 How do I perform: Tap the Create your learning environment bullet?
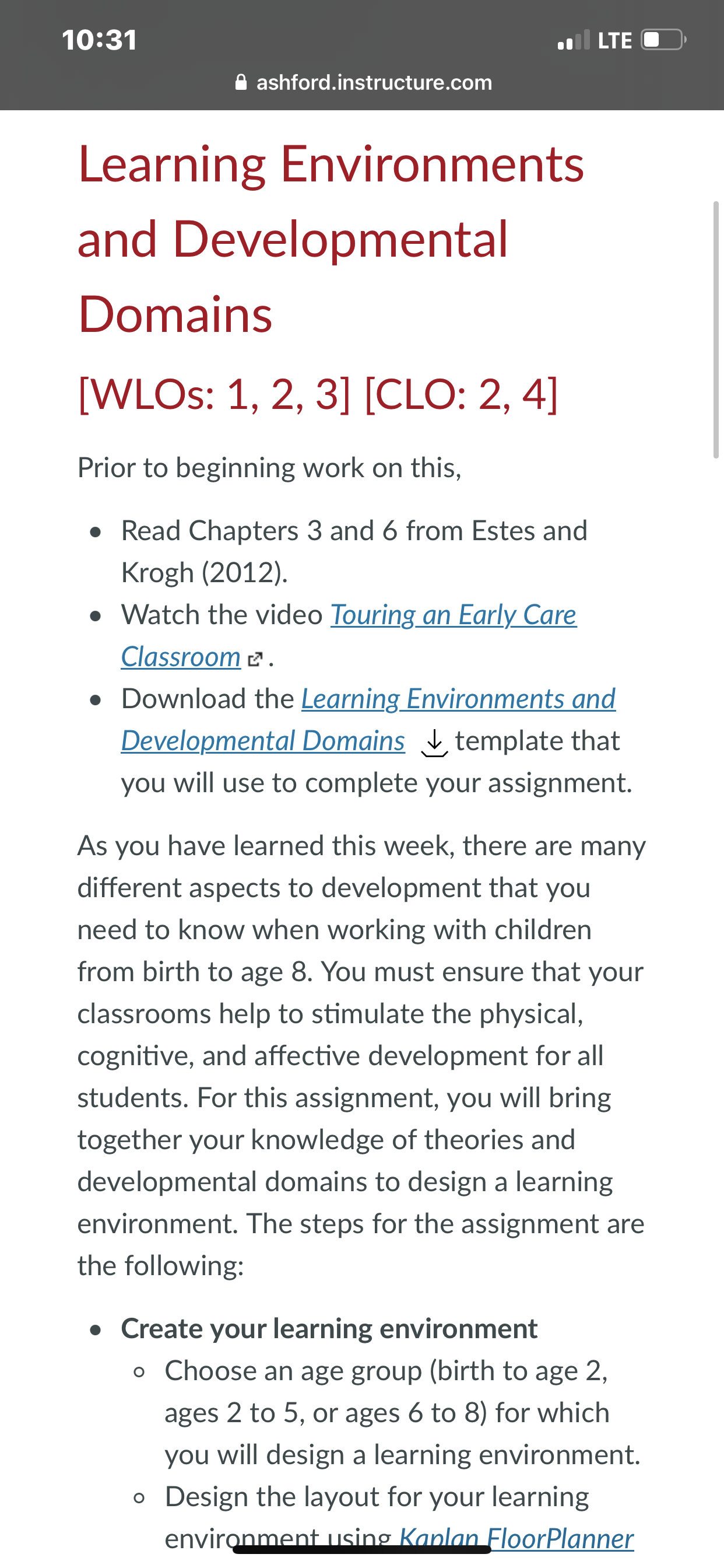[329, 1329]
